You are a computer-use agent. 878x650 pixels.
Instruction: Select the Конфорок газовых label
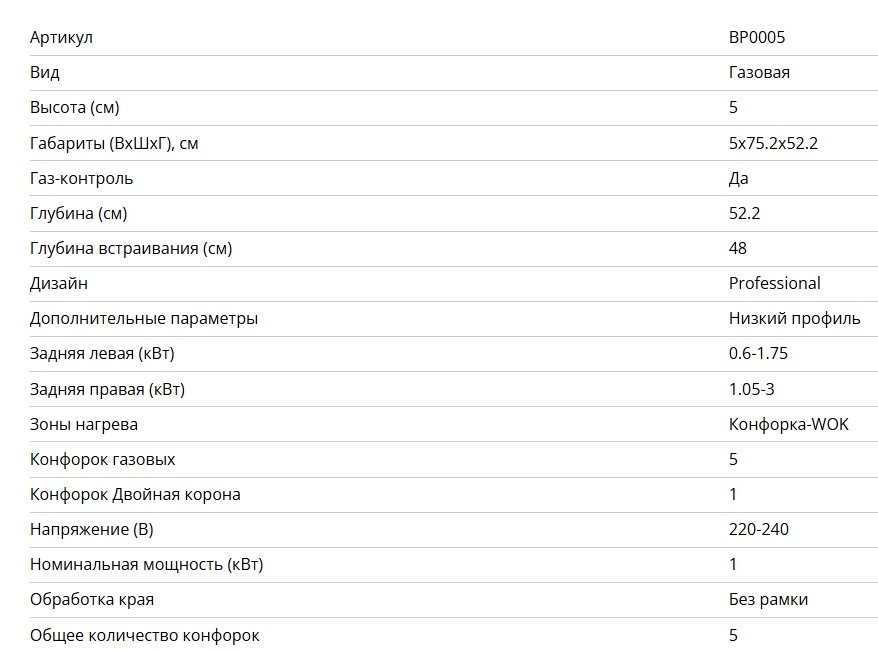click(x=102, y=460)
